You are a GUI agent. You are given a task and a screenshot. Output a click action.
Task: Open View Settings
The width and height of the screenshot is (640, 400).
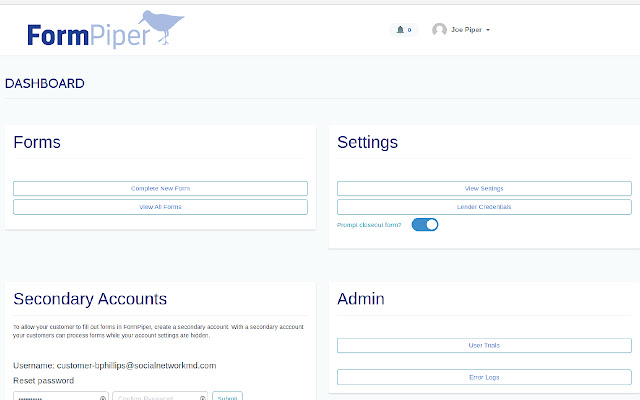484,189
